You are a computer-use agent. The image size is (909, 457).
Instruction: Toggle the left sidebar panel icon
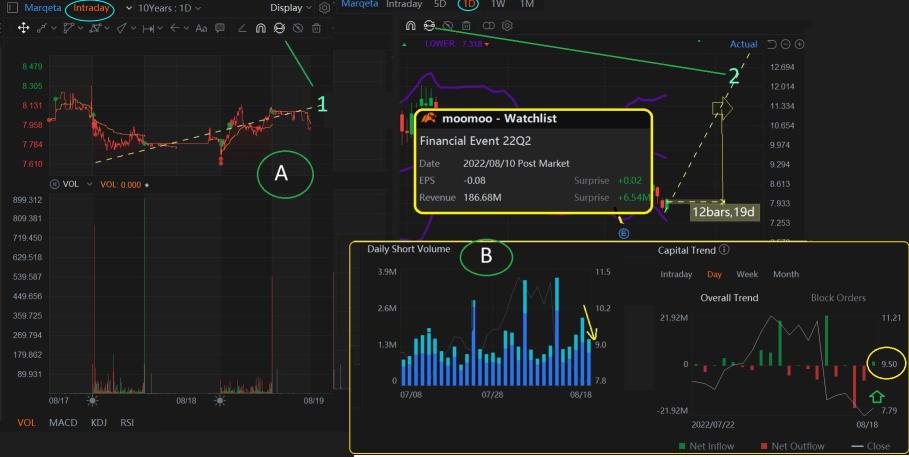click(x=10, y=8)
